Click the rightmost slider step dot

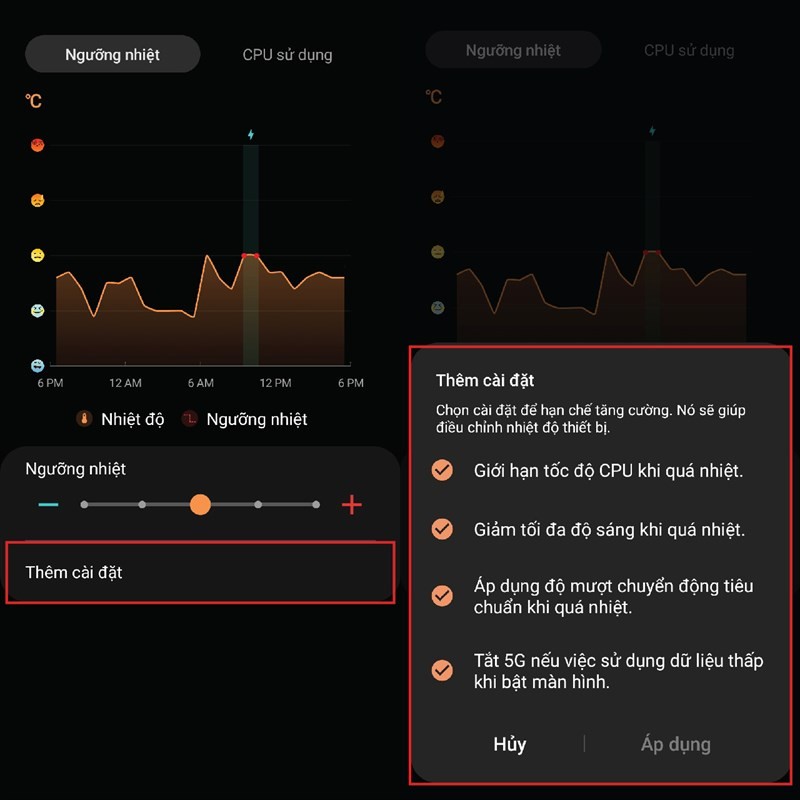point(316,505)
